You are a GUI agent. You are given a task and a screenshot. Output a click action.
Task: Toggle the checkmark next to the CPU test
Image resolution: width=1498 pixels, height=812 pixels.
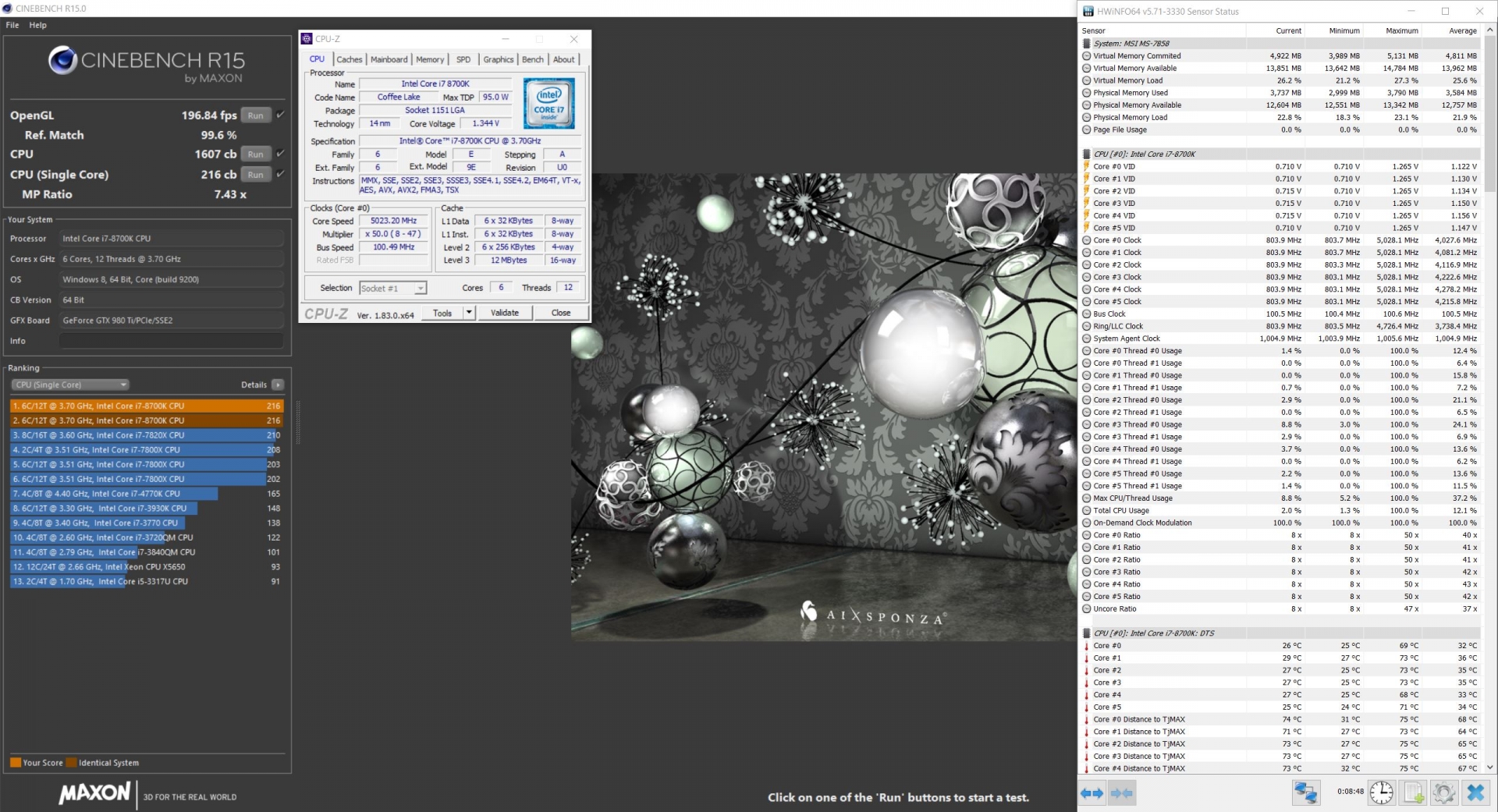[x=280, y=154]
